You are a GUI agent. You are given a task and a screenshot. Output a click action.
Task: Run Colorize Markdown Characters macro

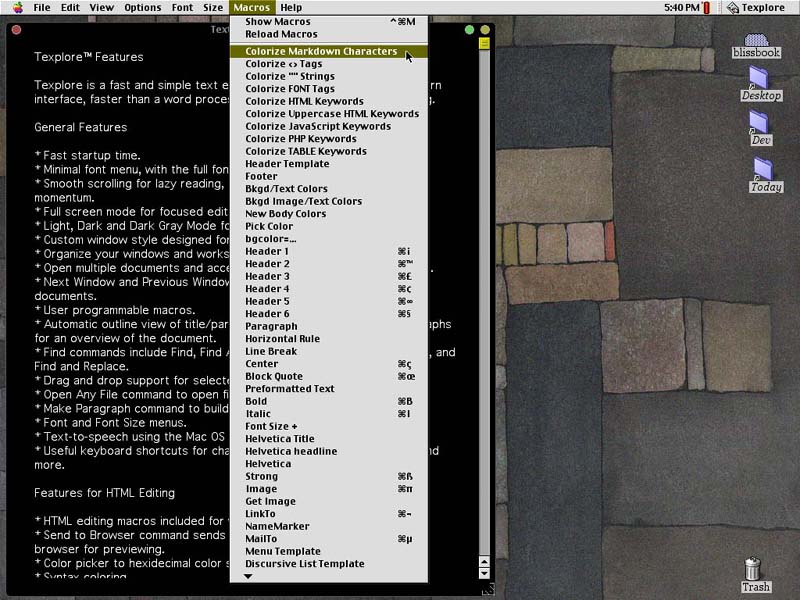tap(329, 51)
